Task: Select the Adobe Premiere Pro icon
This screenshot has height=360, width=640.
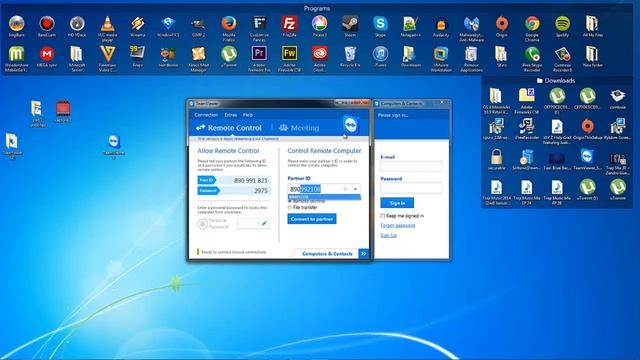Action: 259,59
